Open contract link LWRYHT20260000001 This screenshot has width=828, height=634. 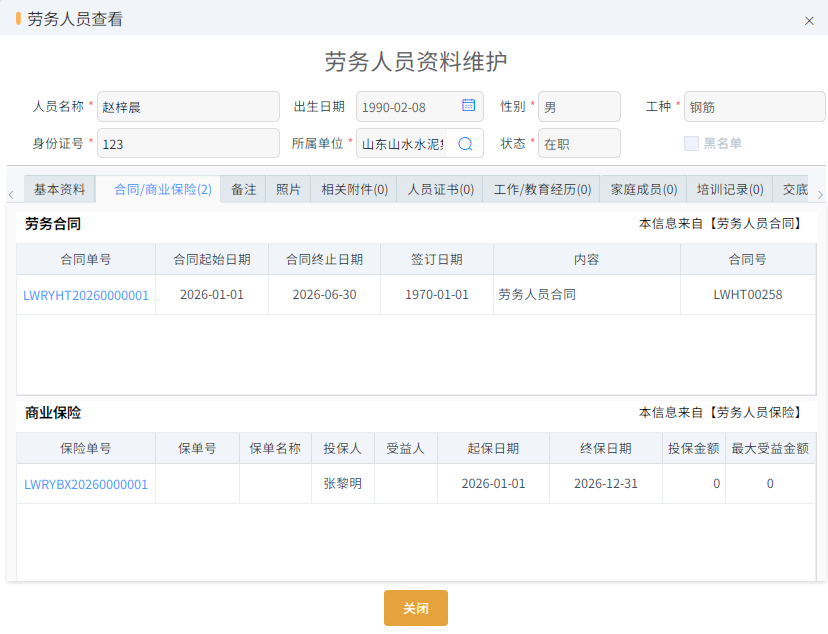[x=86, y=295]
